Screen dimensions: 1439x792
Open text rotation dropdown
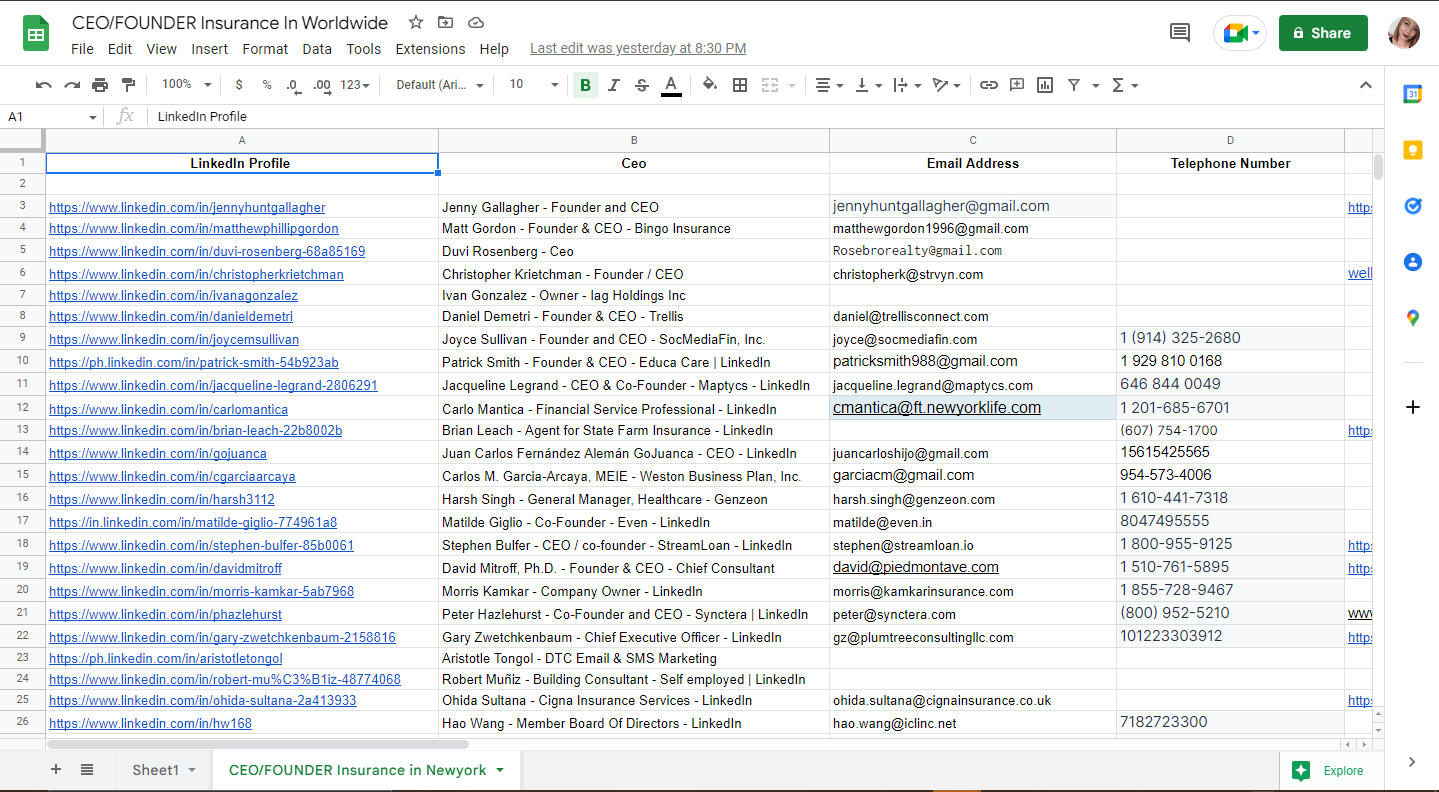(x=946, y=85)
